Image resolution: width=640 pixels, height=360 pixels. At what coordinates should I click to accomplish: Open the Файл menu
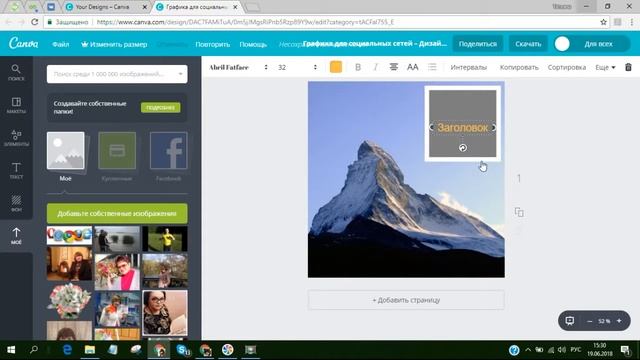click(60, 44)
